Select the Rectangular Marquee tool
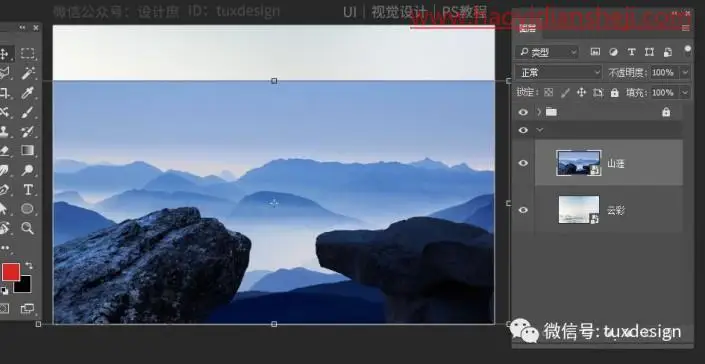Screen dimensions: 705x364 pyautogui.click(x=27, y=53)
